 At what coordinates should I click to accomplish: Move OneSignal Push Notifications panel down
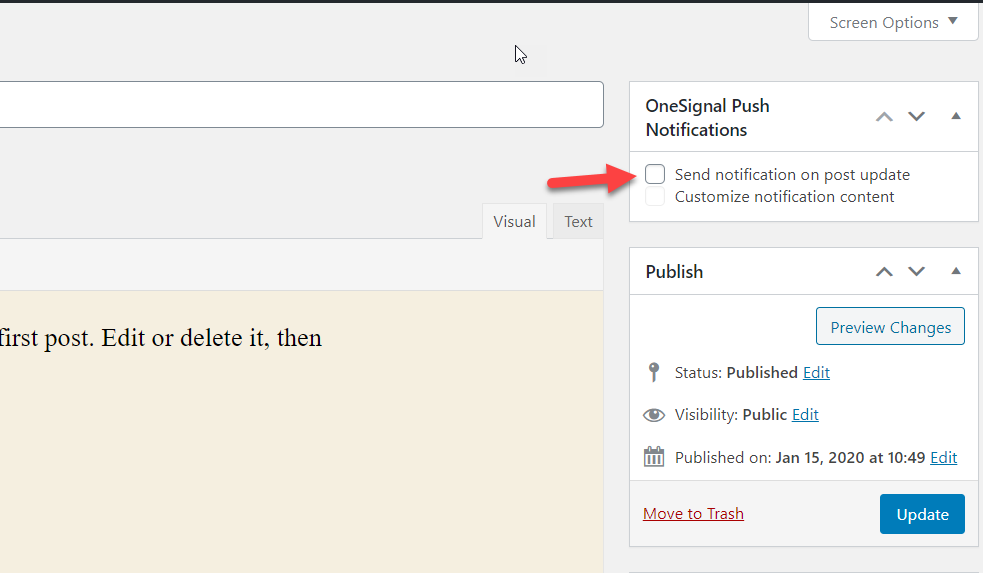point(917,117)
